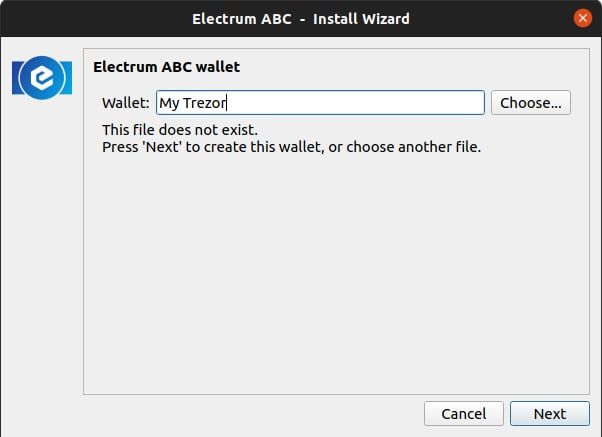
Task: Place cursor on the word 'My' in the Wallet field
Action: 170,102
